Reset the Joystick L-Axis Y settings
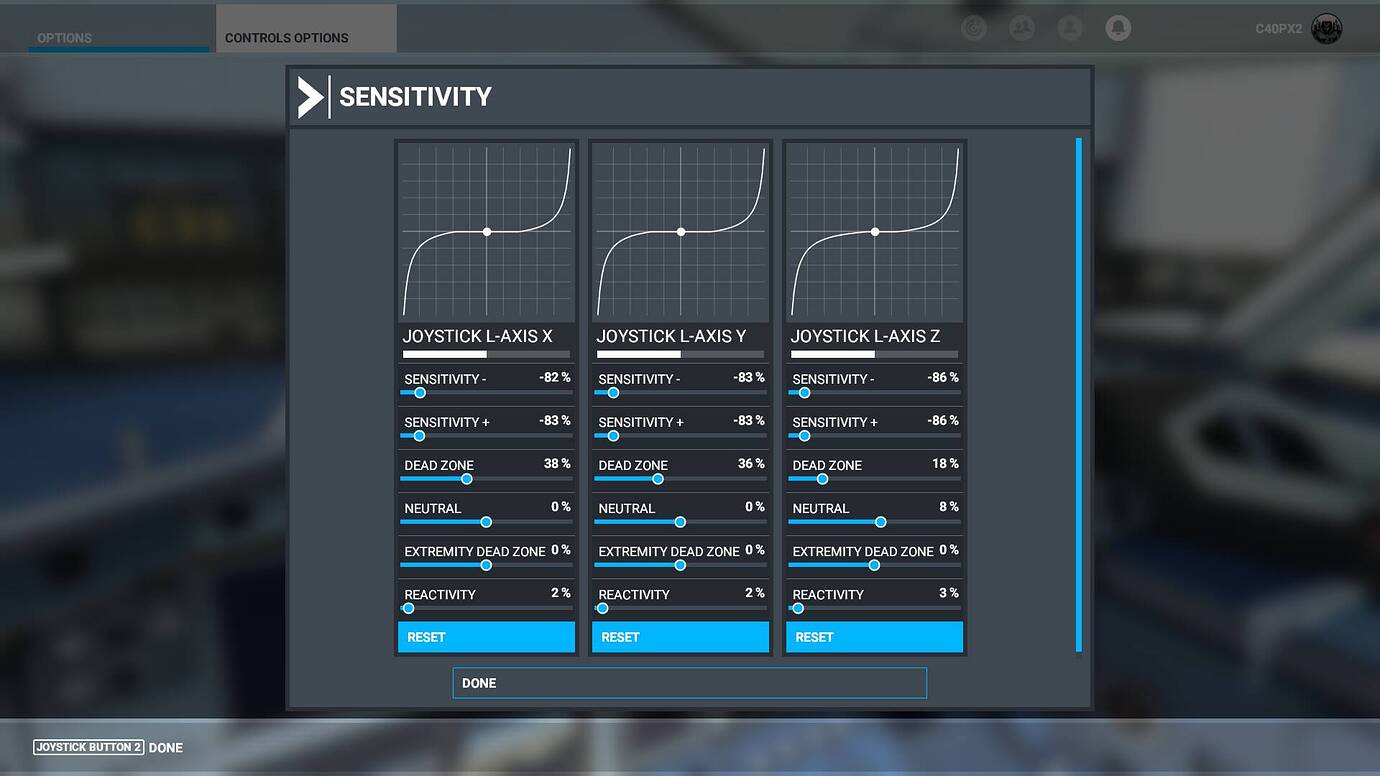This screenshot has width=1380, height=776. click(x=680, y=637)
